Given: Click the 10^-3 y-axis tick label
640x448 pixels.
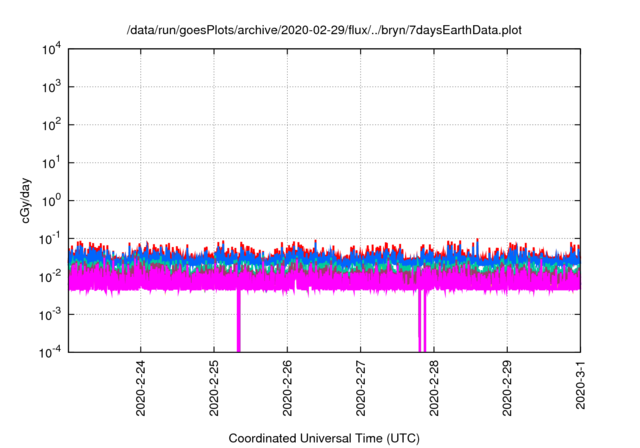Looking at the screenshot, I should coord(50,314).
